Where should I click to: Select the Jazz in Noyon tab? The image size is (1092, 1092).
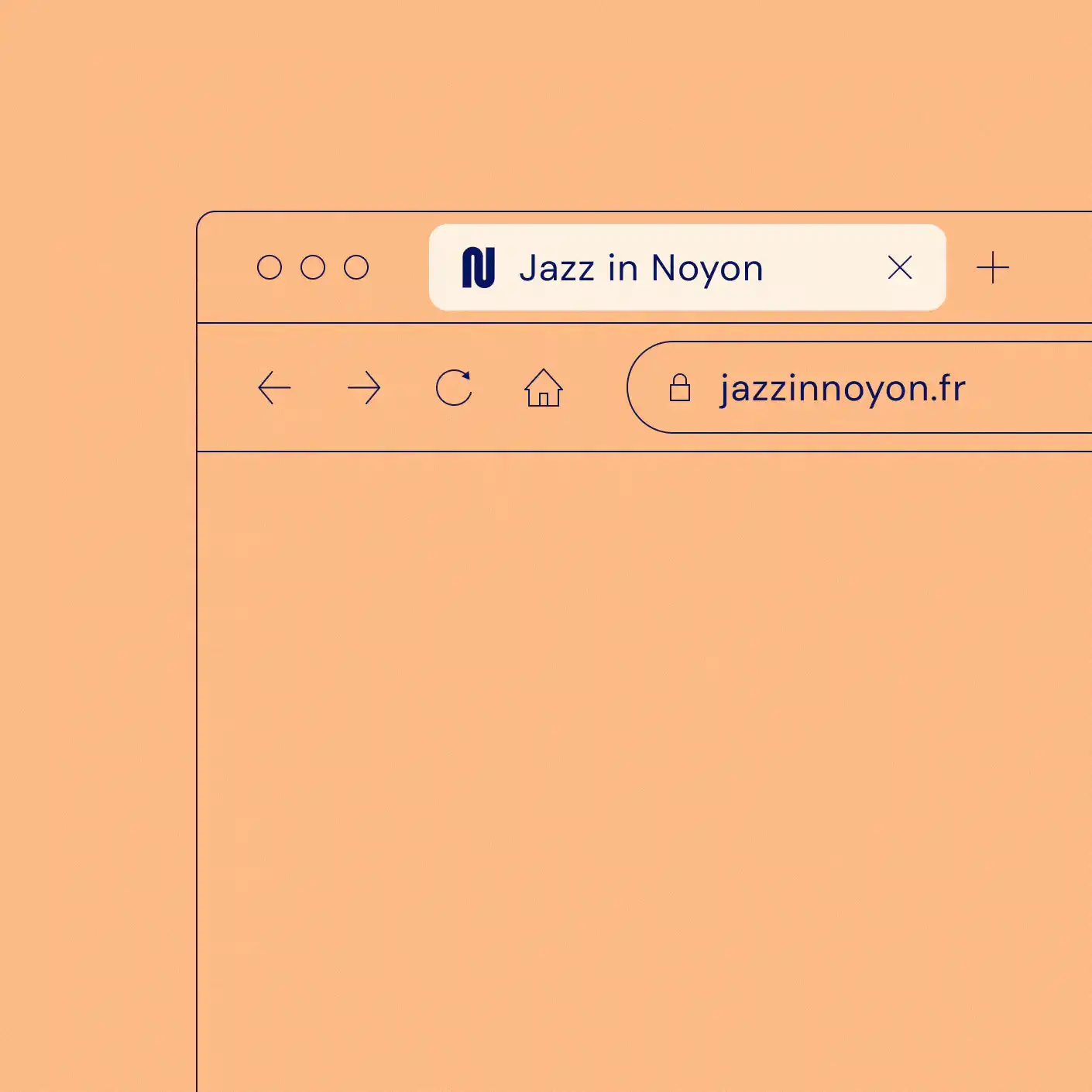(688, 267)
